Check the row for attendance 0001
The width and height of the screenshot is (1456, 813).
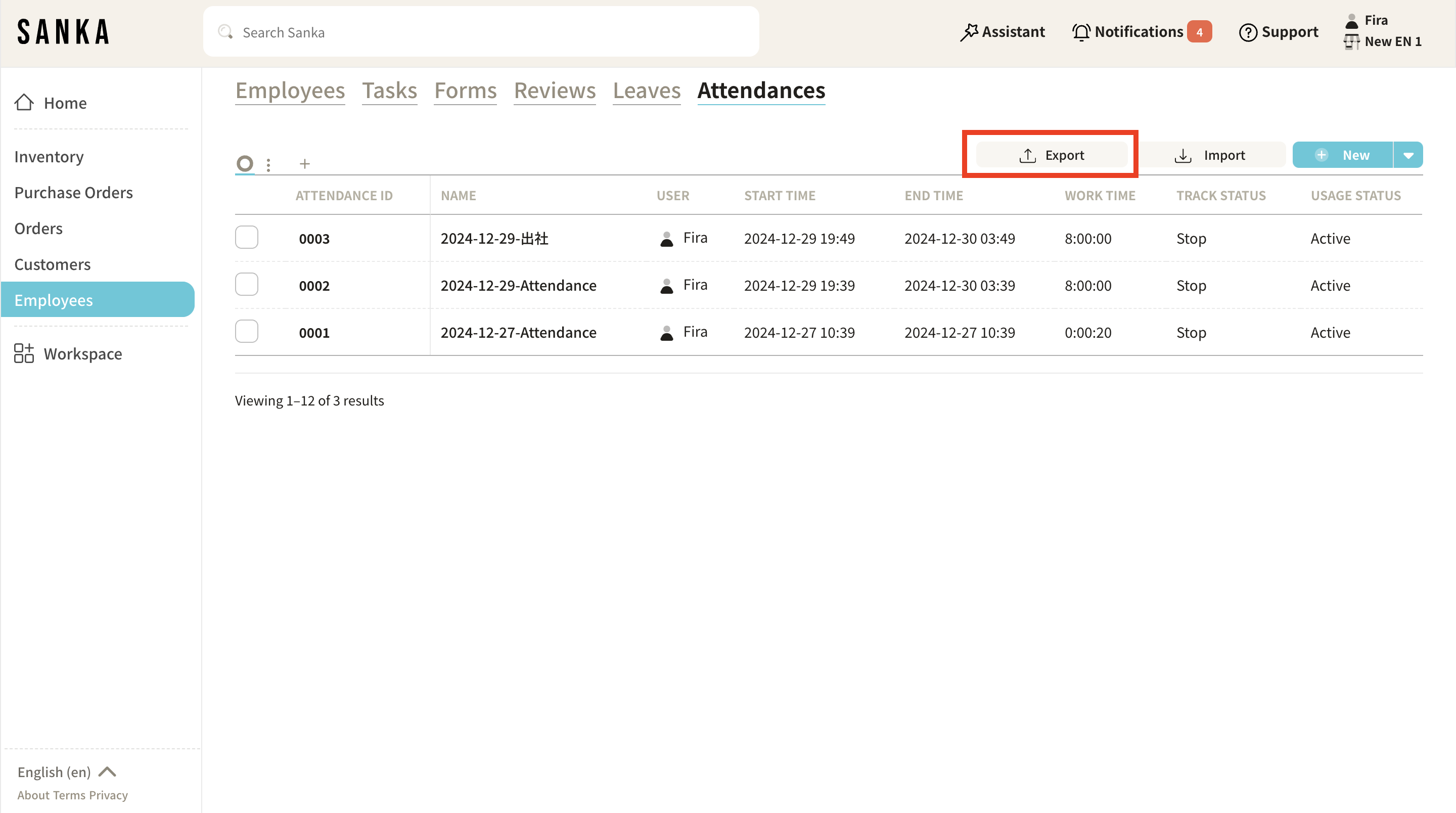click(x=246, y=331)
